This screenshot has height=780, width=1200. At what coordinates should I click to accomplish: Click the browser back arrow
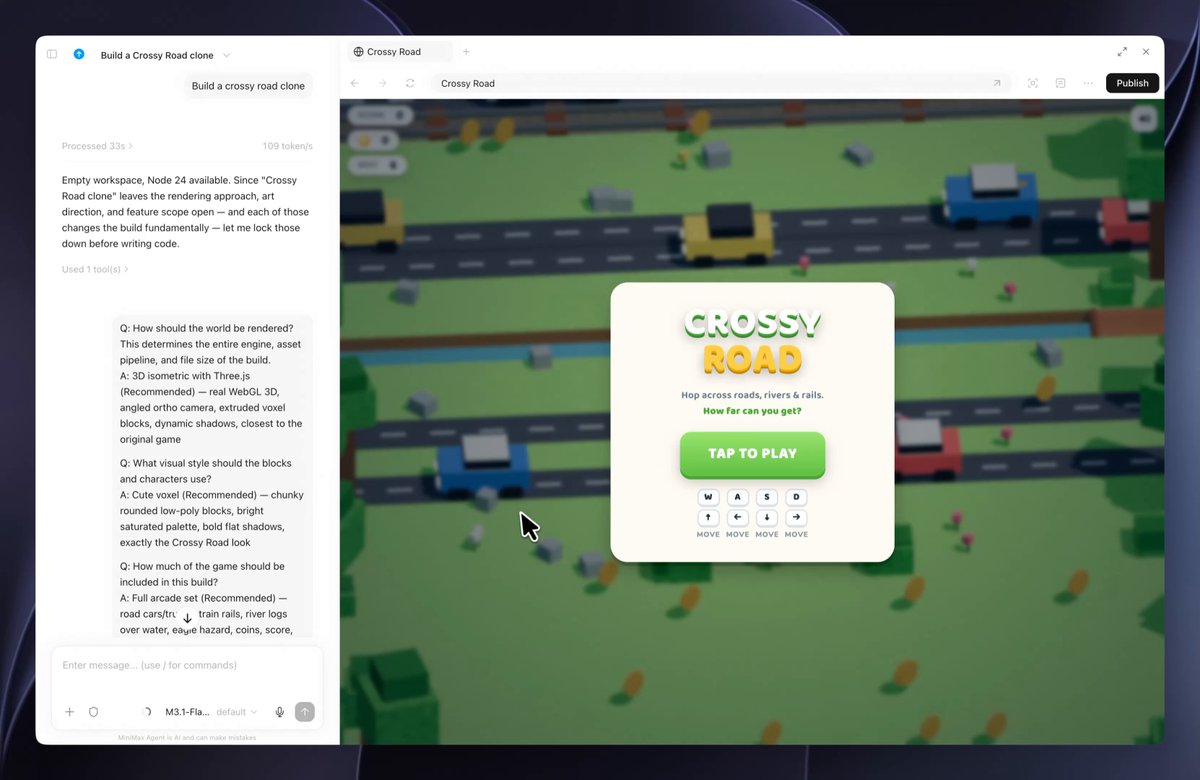[355, 83]
